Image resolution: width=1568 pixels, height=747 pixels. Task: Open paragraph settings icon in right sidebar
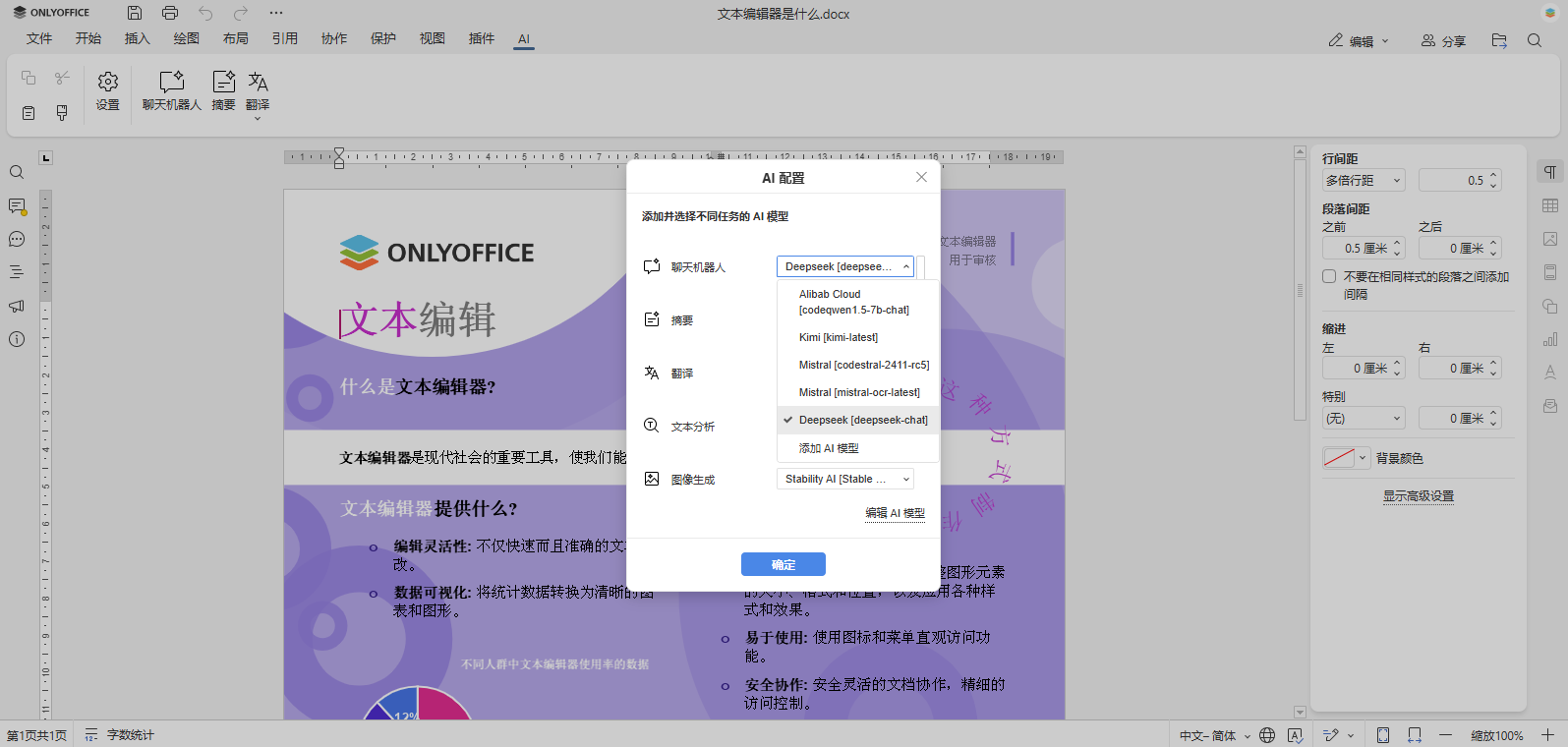1550,172
